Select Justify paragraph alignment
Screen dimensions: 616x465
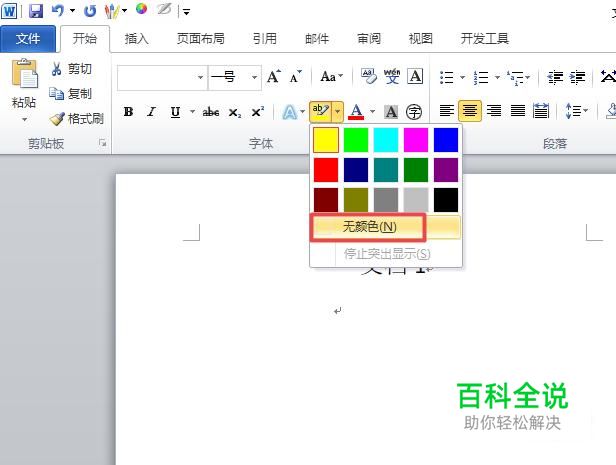518,112
